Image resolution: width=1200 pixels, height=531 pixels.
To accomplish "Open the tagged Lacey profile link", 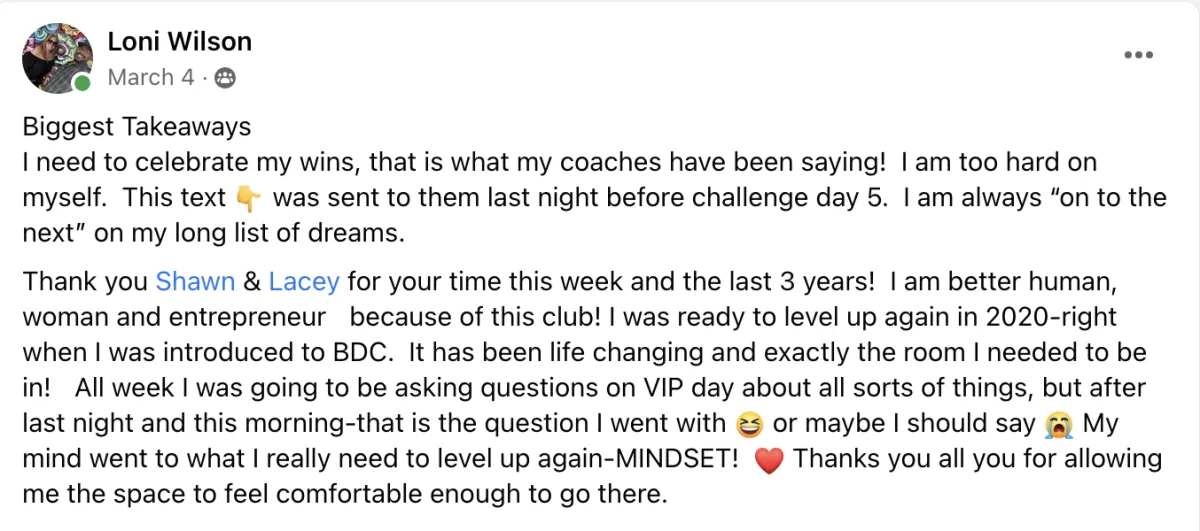I will (304, 282).
